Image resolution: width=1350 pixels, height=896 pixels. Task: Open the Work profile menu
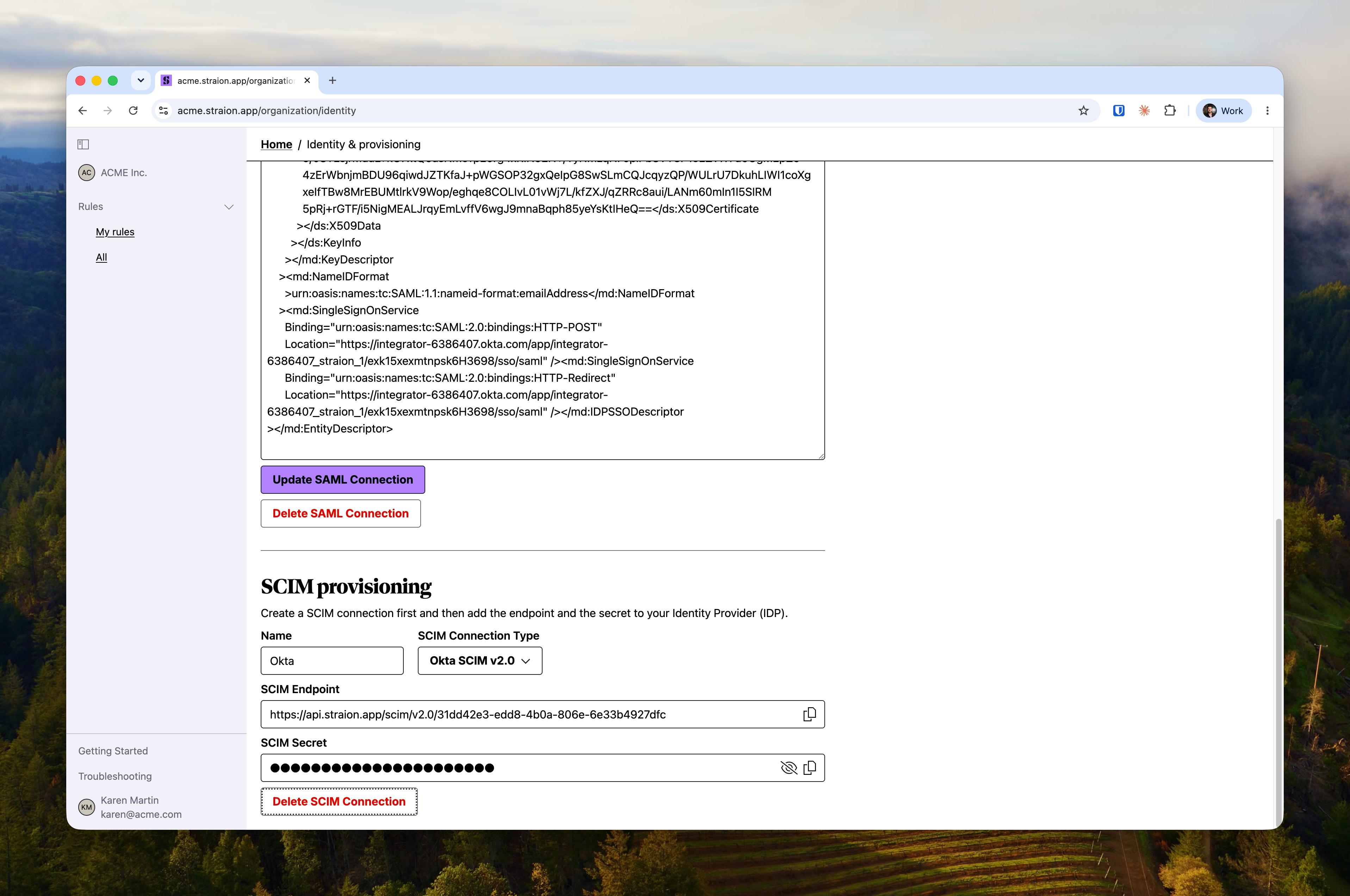(1223, 111)
